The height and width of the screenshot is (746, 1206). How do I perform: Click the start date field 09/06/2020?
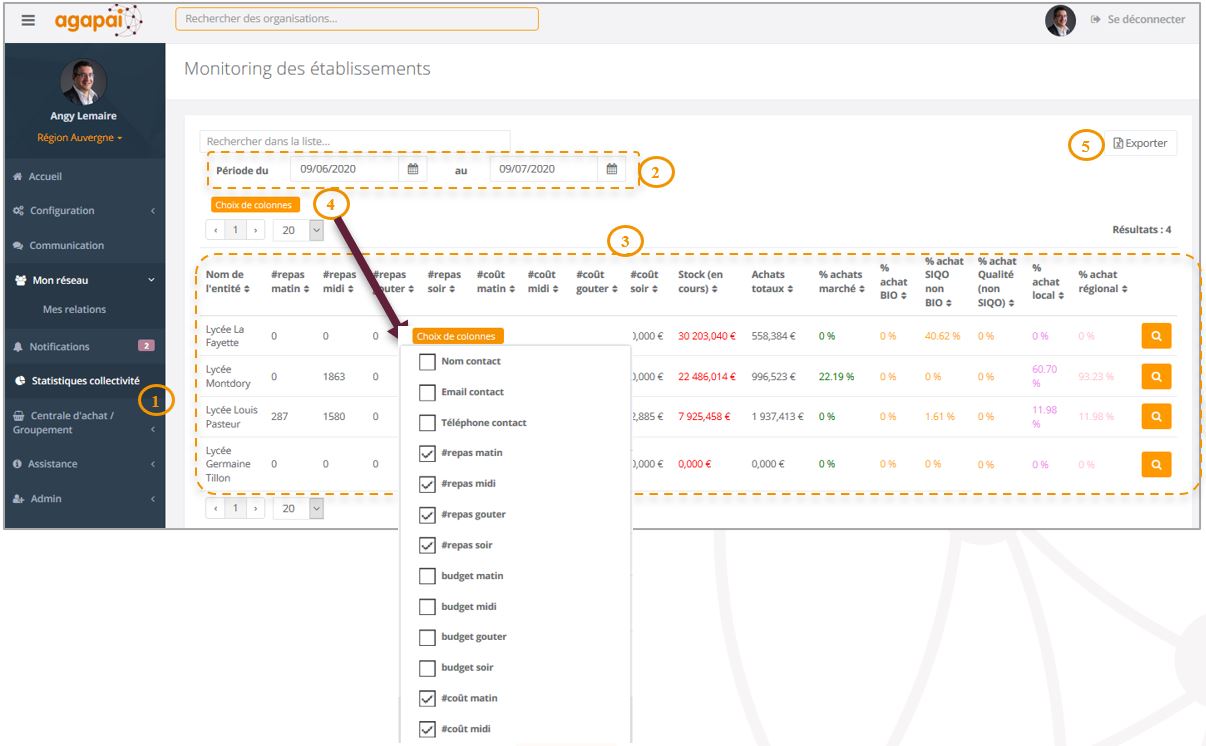345,169
